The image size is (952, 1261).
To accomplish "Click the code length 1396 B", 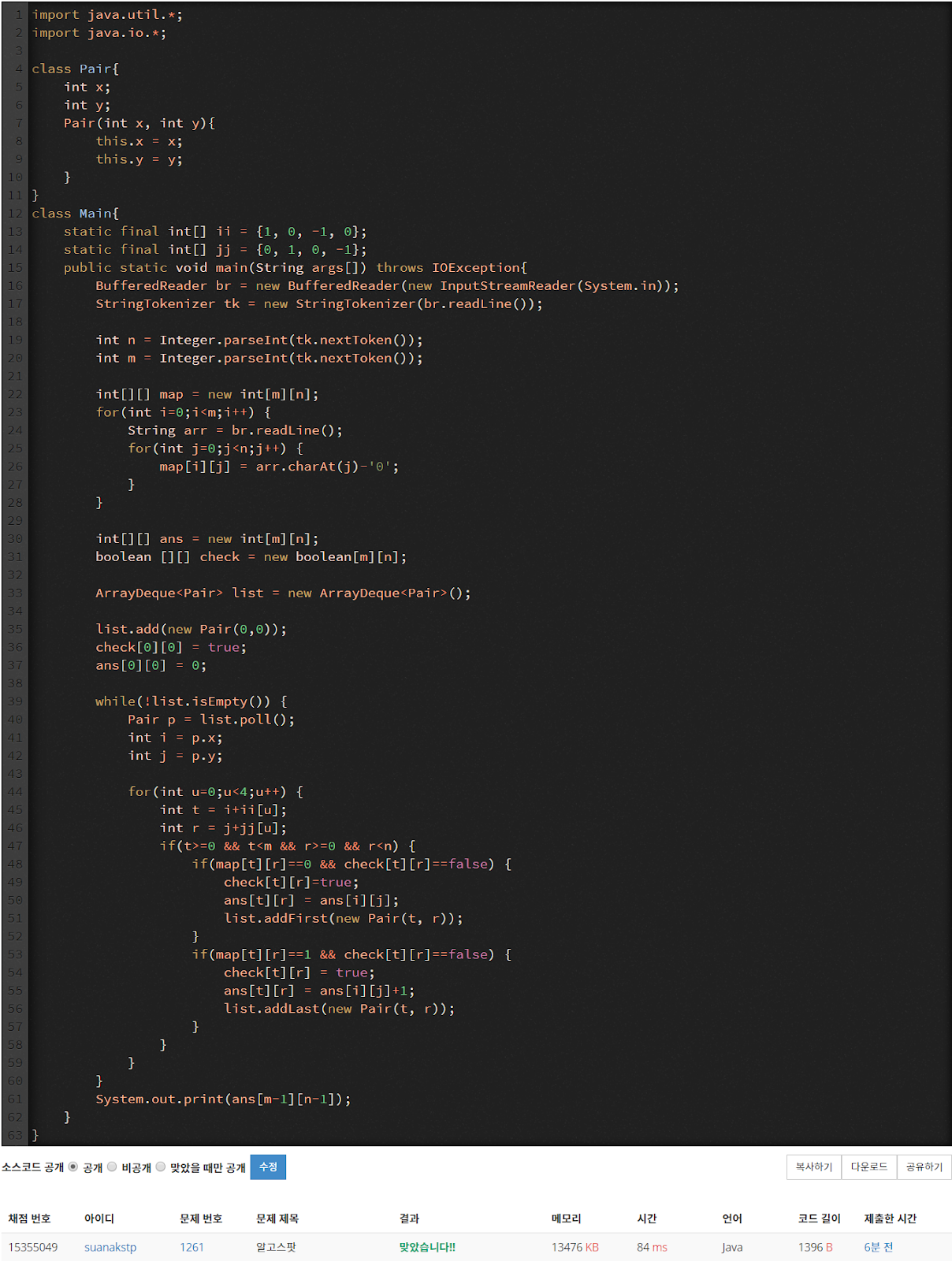I will 815,1247.
